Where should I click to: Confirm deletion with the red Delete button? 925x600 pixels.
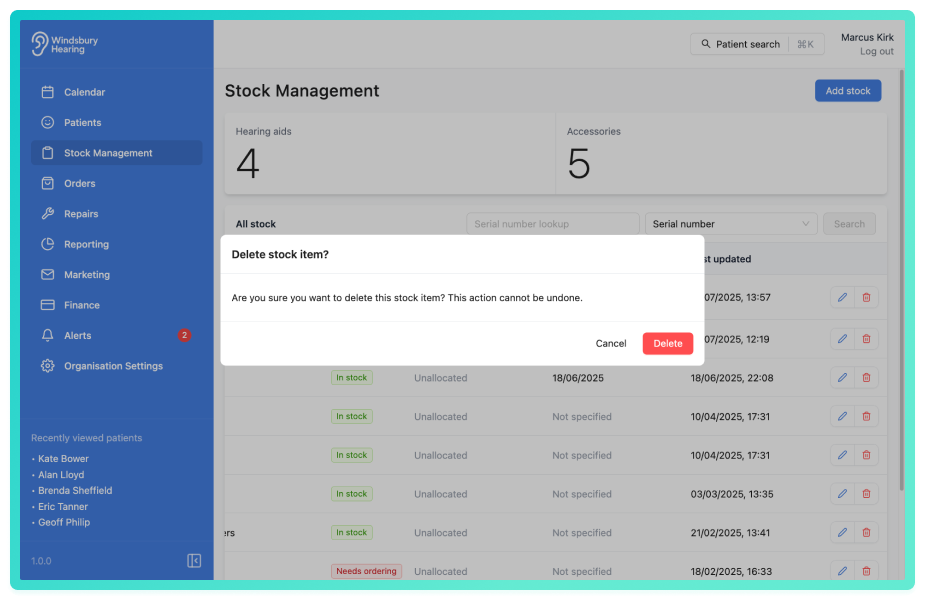click(667, 343)
